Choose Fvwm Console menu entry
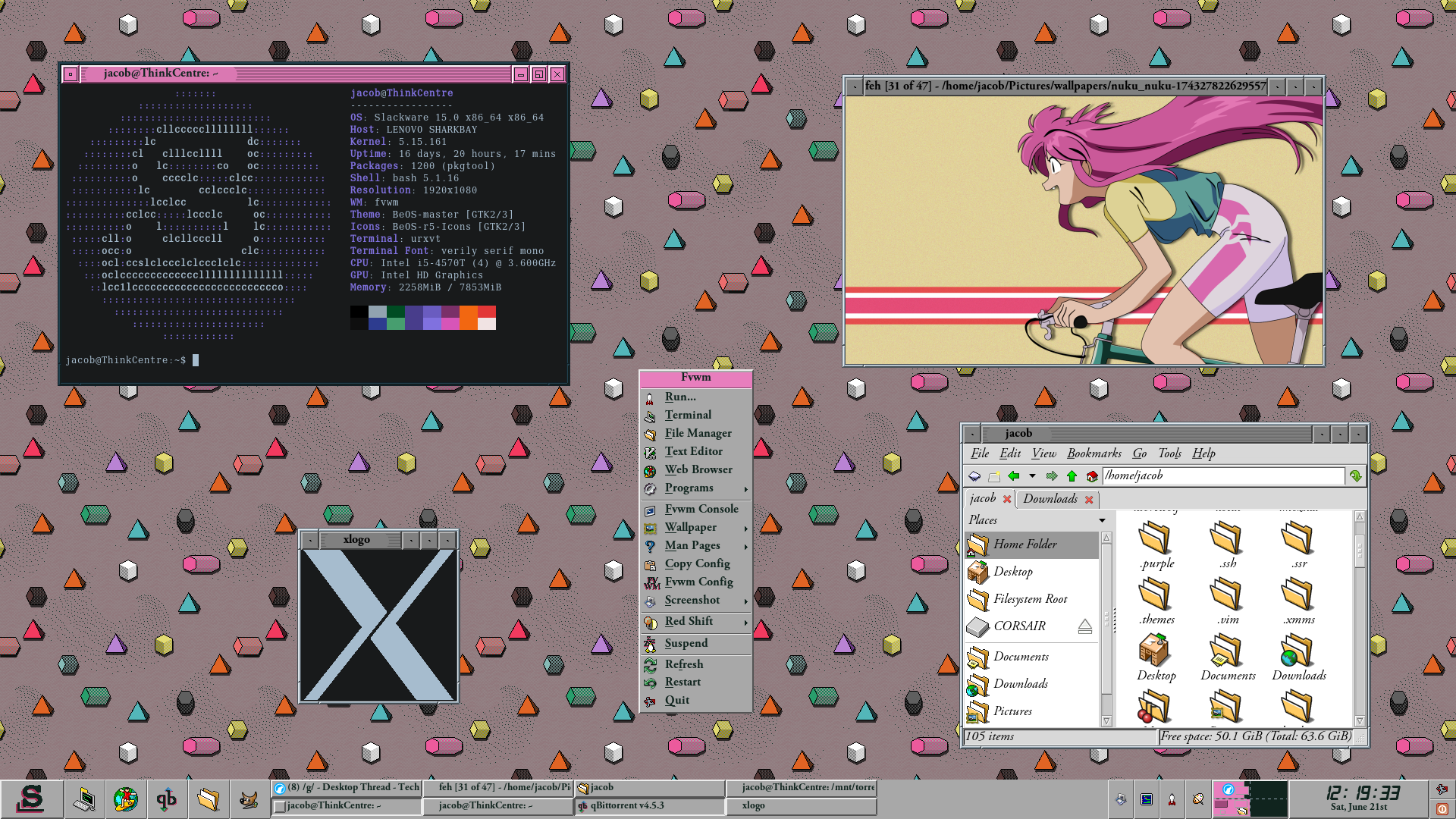This screenshot has width=1456, height=819. (696, 509)
